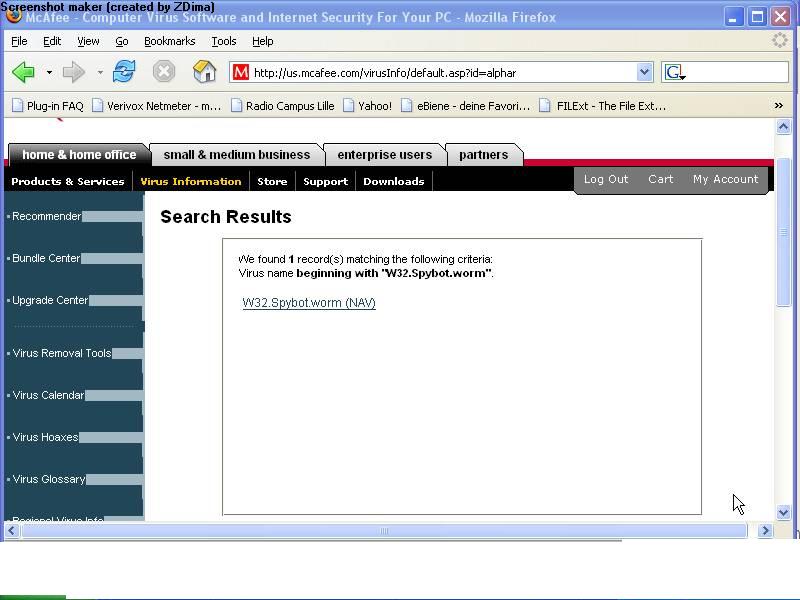Expand the address bar URL dropdown
Image resolution: width=800 pixels, height=600 pixels.
pyautogui.click(x=644, y=72)
